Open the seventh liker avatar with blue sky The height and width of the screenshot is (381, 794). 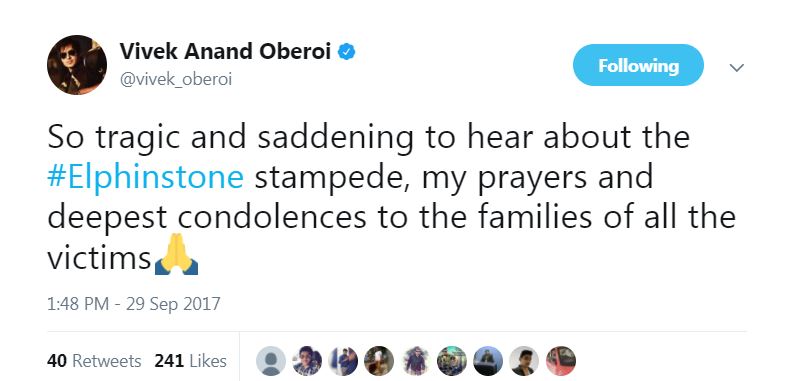coord(488,361)
